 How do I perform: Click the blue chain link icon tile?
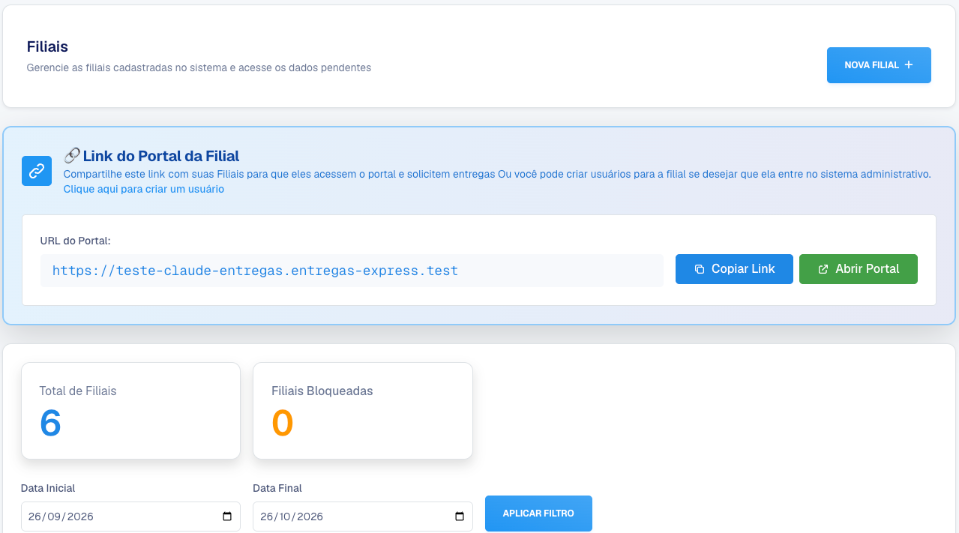click(37, 171)
